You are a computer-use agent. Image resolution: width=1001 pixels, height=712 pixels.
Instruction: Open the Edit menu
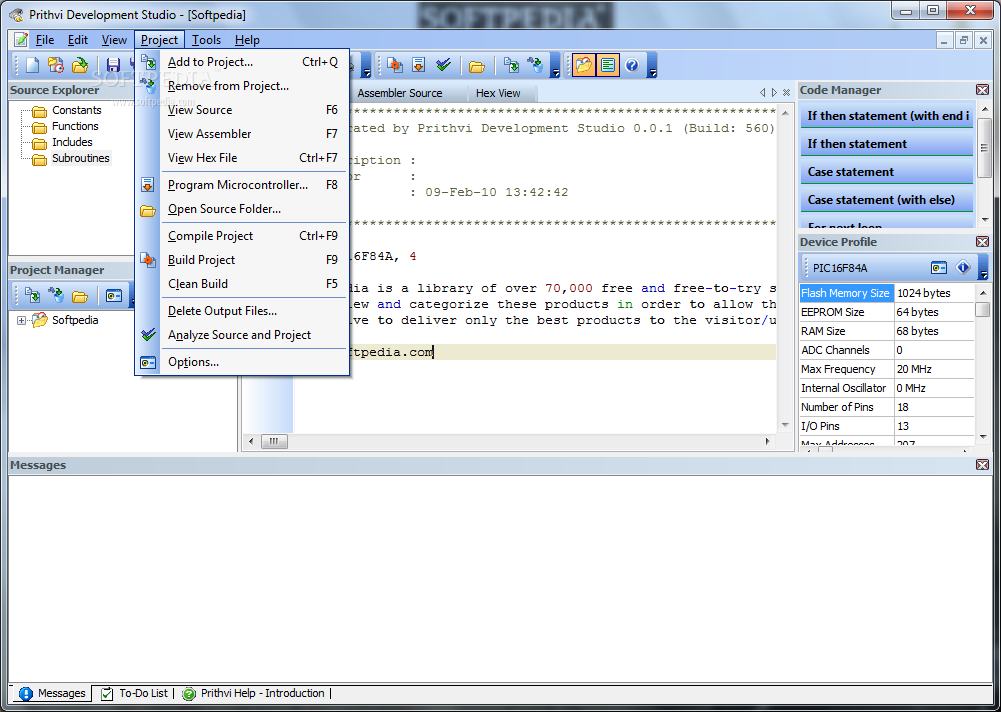coord(78,40)
